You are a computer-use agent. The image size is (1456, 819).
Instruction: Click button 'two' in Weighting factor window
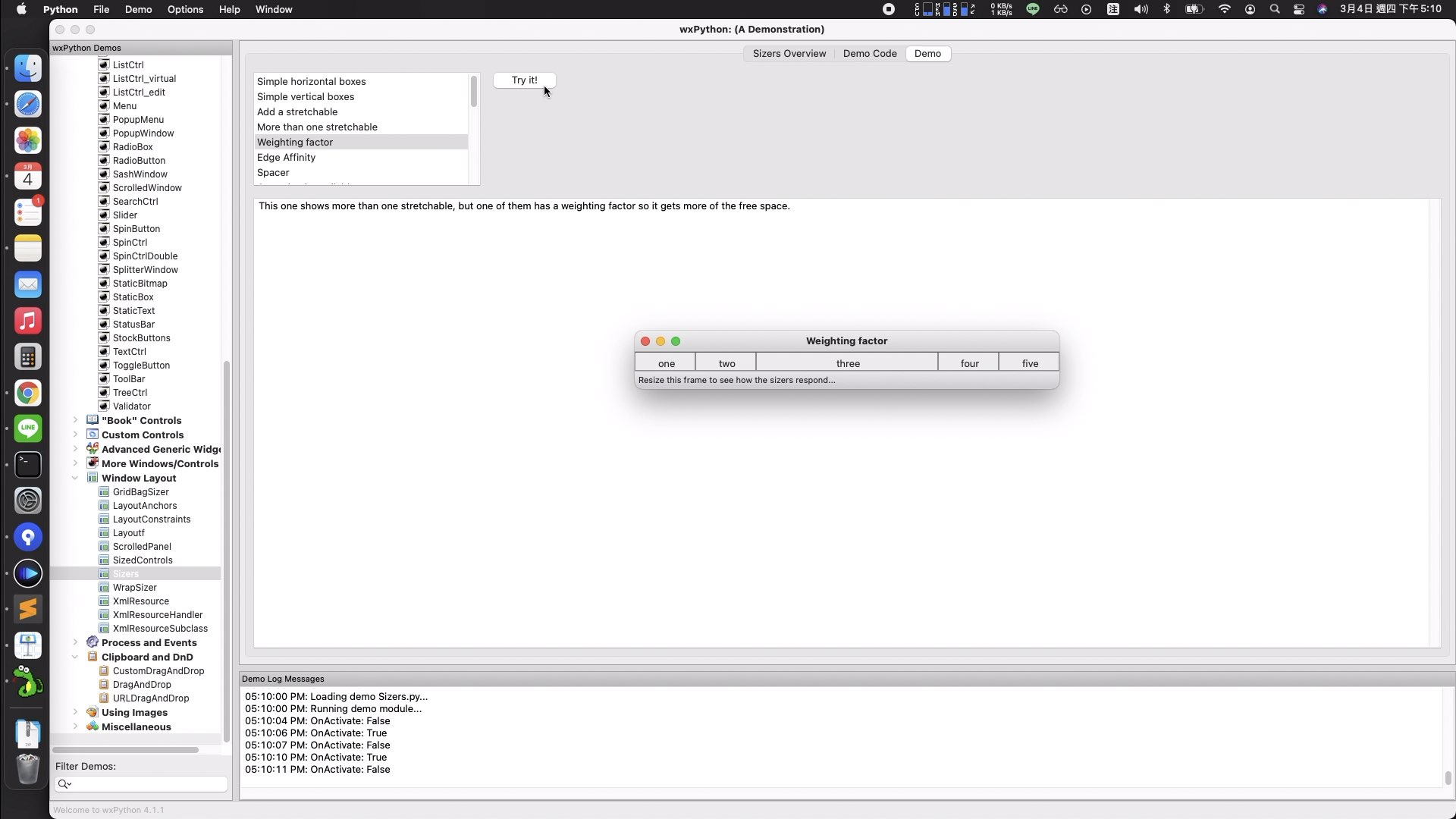(726, 363)
